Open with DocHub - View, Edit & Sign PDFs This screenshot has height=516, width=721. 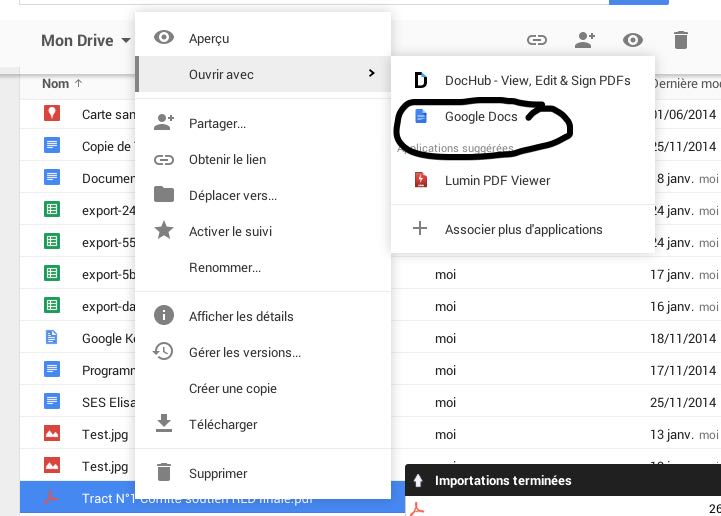tap(523, 80)
